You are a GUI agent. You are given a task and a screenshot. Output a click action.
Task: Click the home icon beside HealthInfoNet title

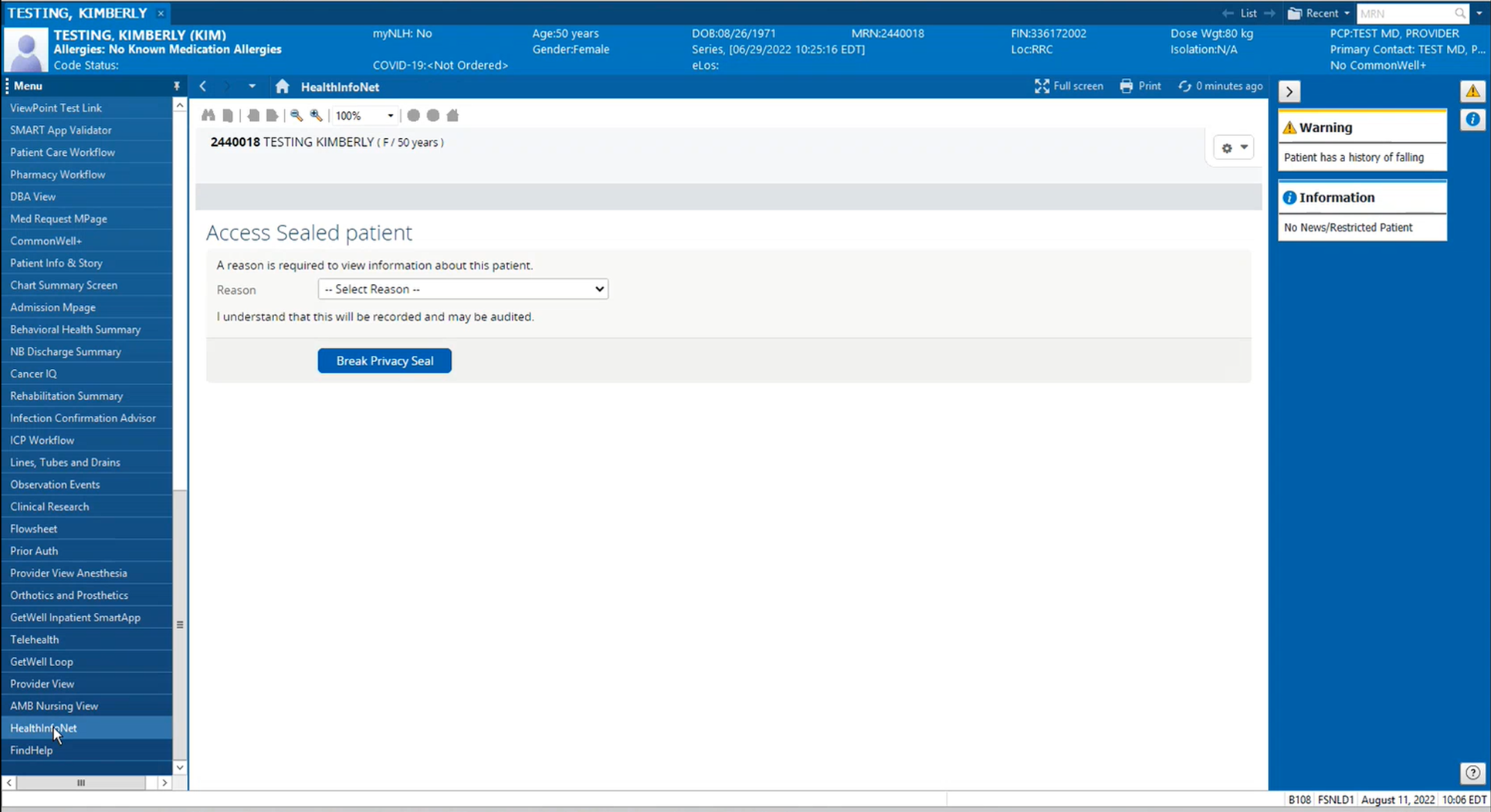point(282,87)
